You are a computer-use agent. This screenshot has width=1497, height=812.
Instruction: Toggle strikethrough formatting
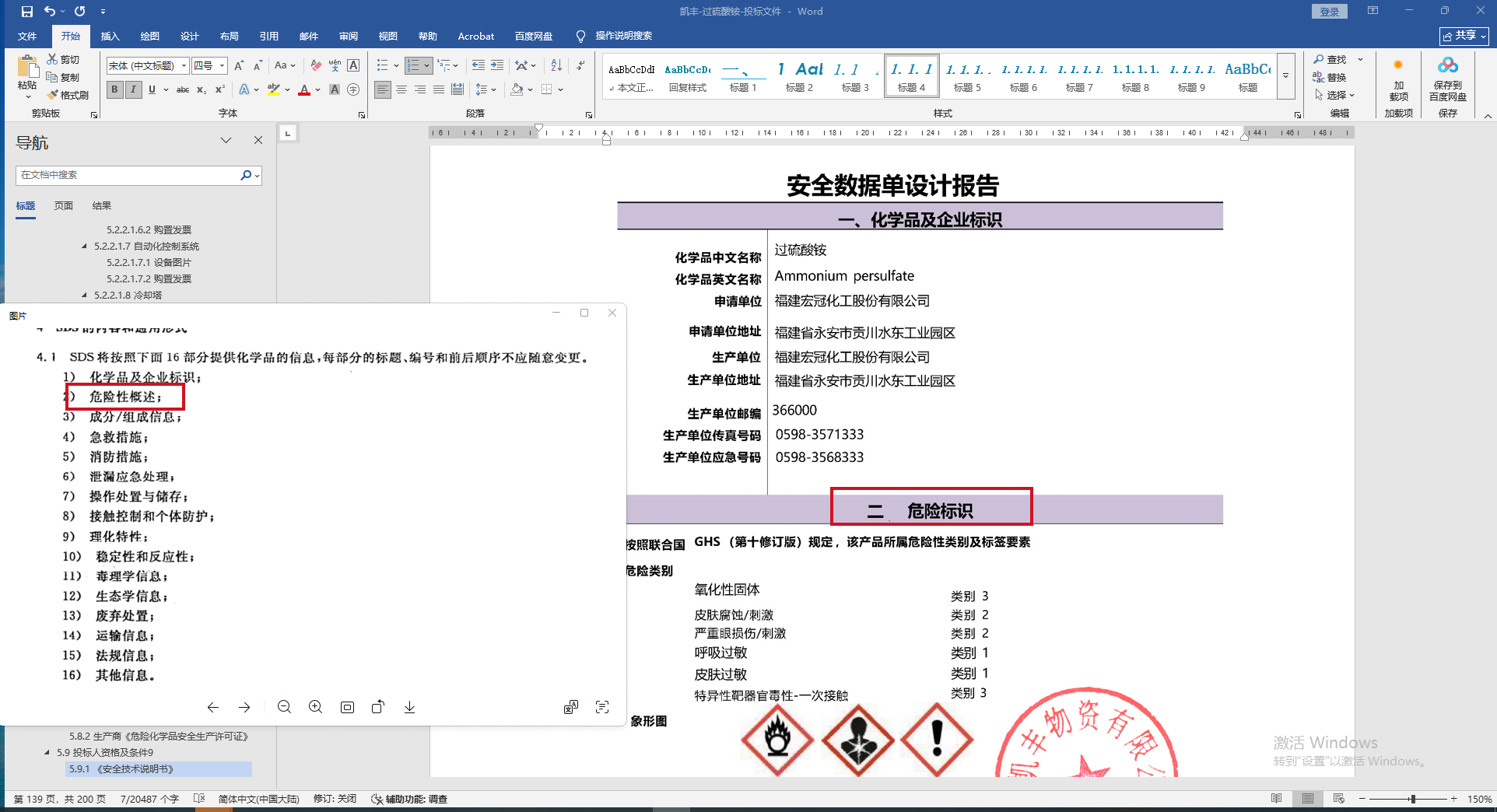[x=183, y=89]
